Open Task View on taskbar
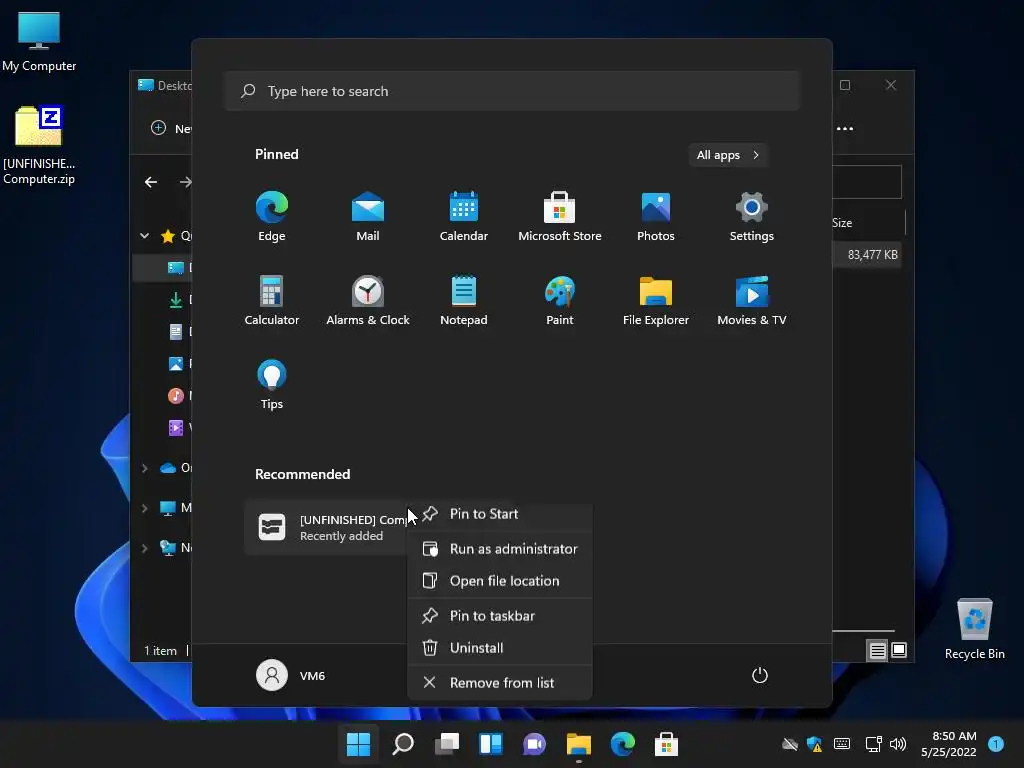1024x768 pixels. click(x=447, y=744)
